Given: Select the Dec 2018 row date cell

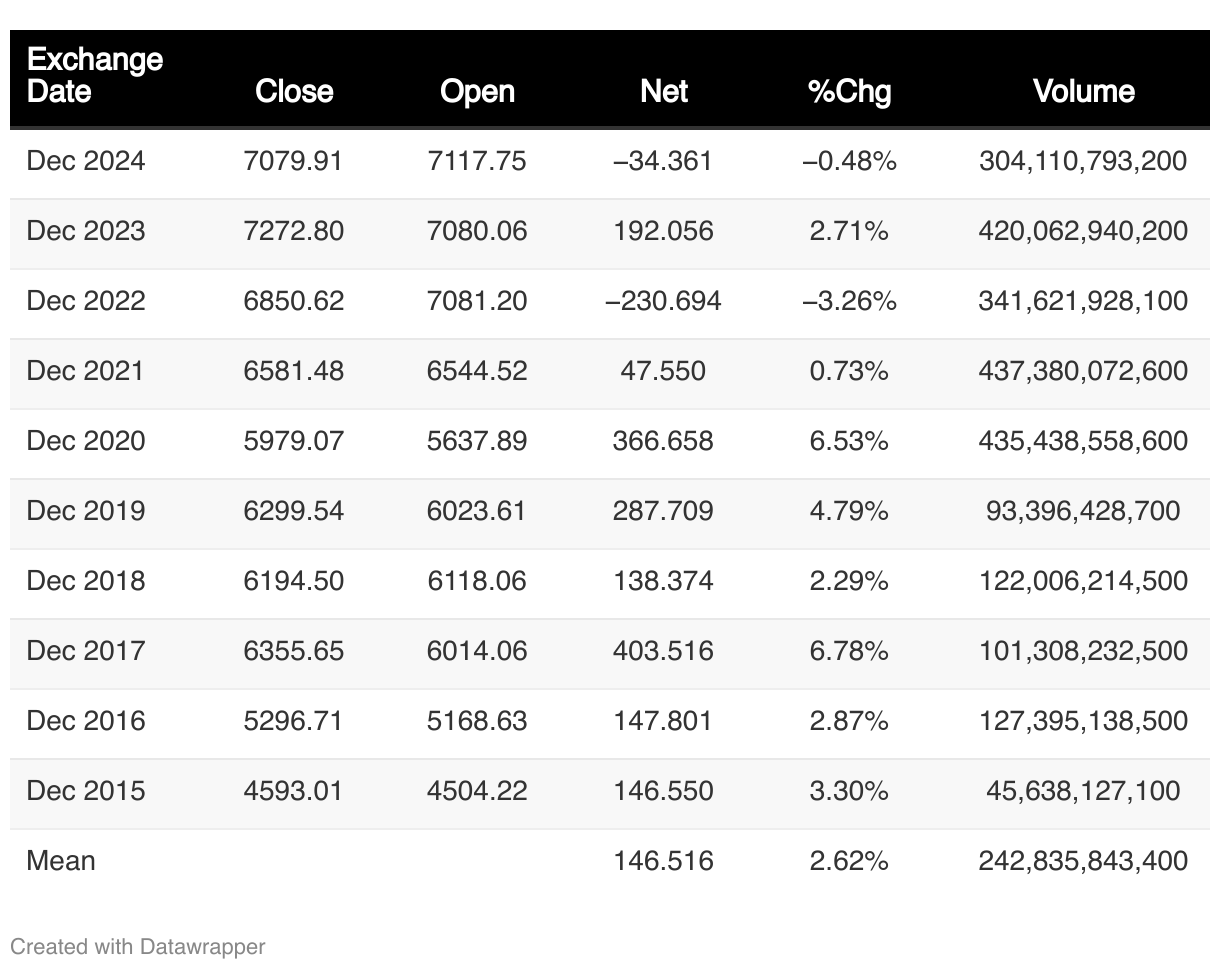Looking at the screenshot, I should pos(86,581).
